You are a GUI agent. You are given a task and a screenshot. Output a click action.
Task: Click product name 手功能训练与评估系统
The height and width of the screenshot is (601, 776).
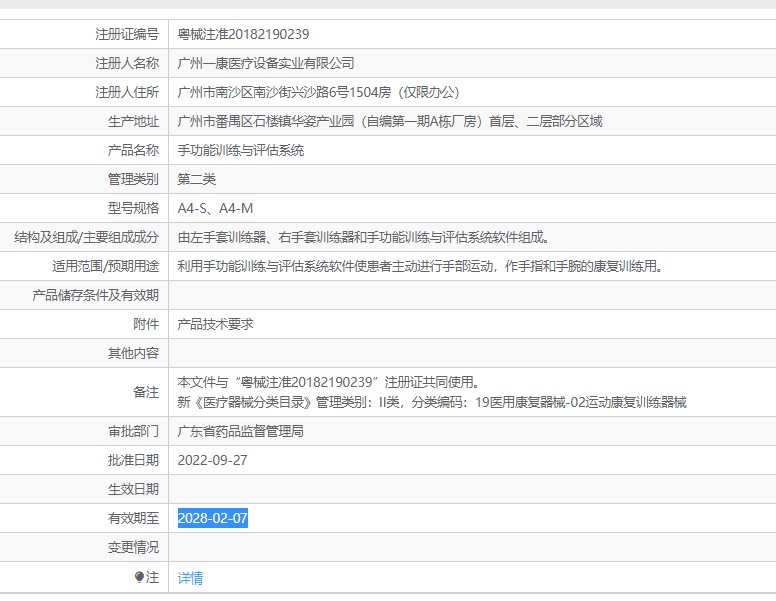[241, 150]
